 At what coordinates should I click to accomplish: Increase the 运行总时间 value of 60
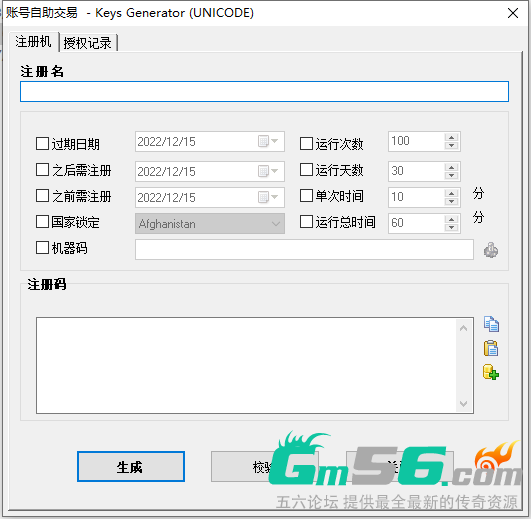coord(451,219)
